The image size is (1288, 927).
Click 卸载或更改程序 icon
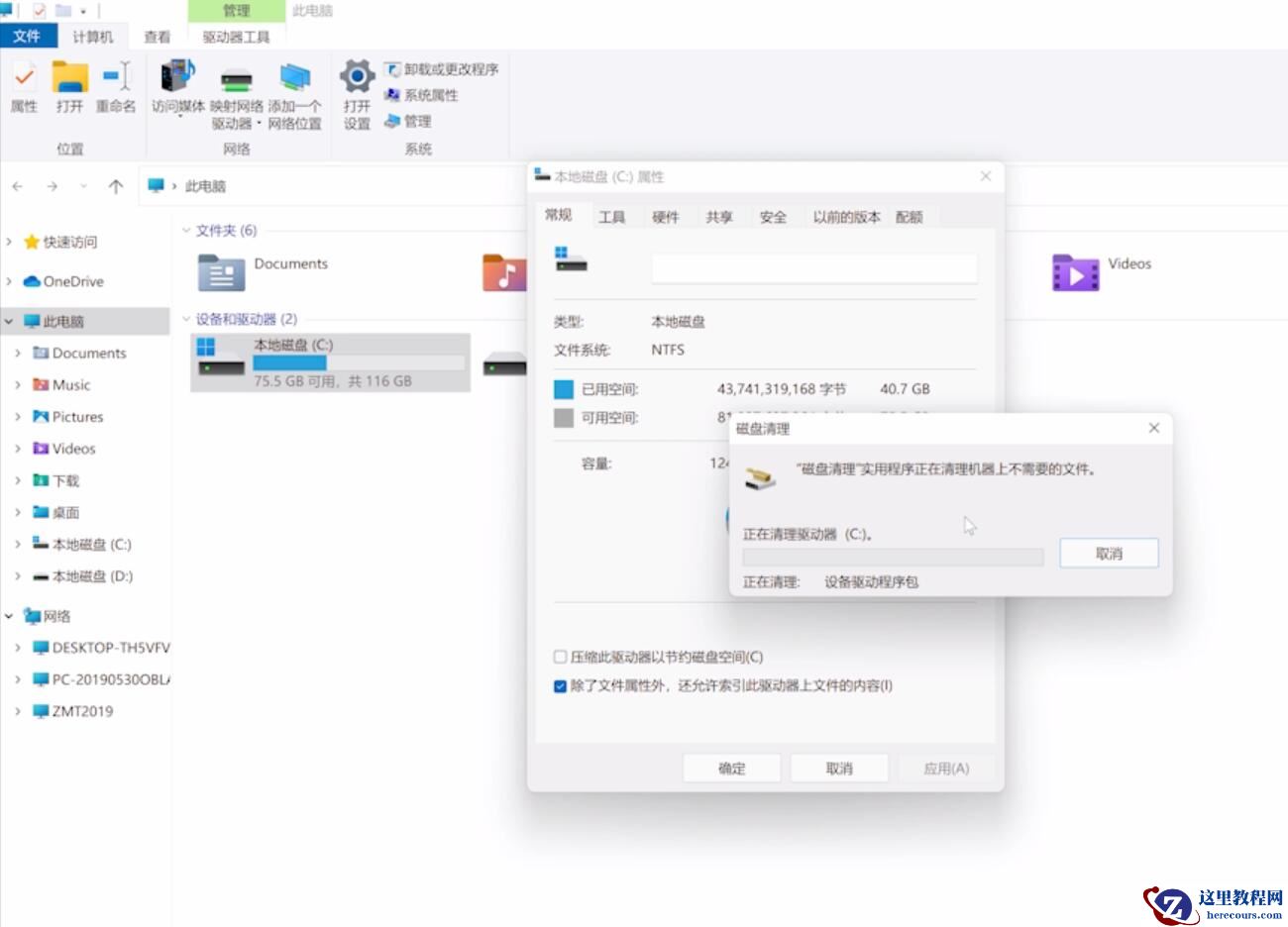point(443,70)
